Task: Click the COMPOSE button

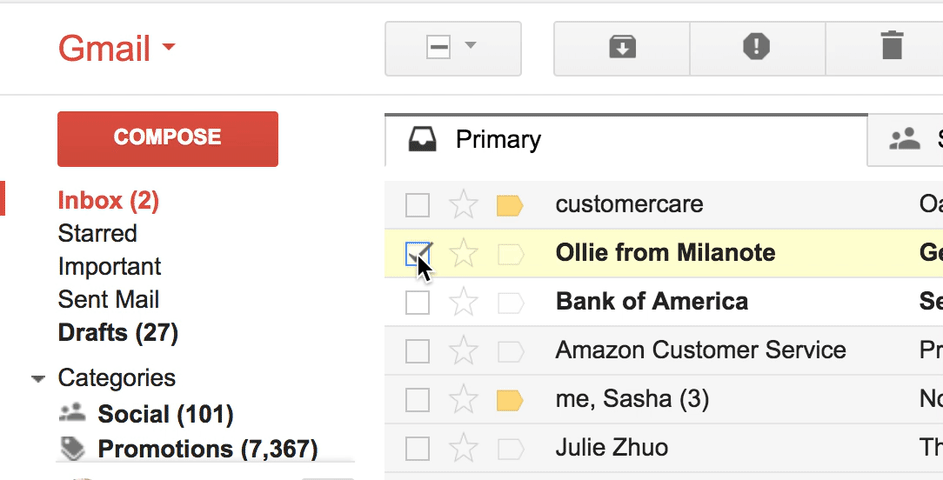Action: point(168,138)
